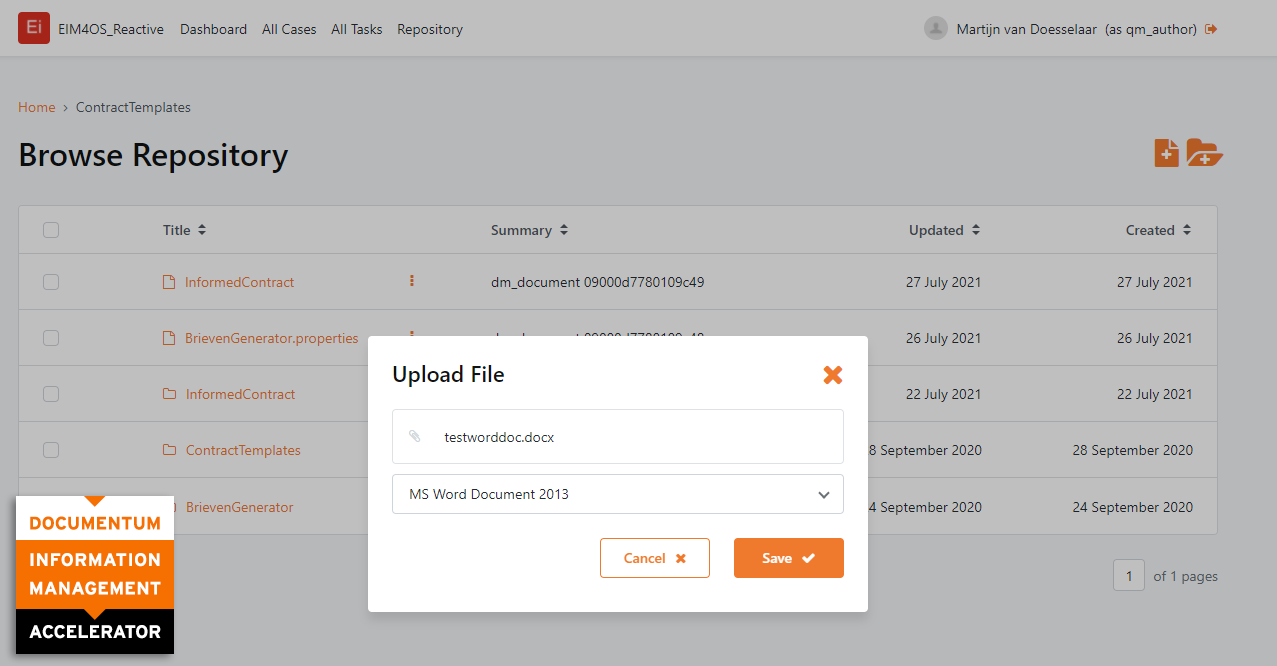This screenshot has height=666, width=1277.
Task: Toggle the select-all checkbox in header
Action: (51, 230)
